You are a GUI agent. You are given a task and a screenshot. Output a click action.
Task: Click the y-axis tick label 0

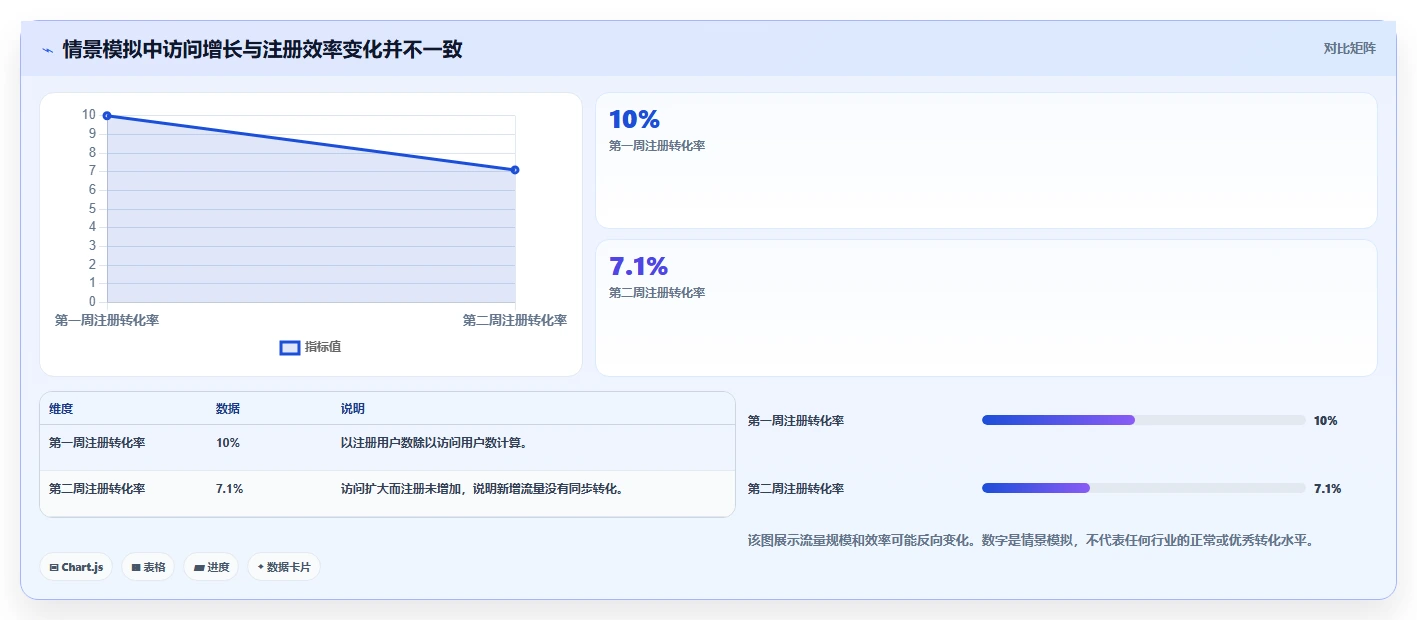[92, 301]
